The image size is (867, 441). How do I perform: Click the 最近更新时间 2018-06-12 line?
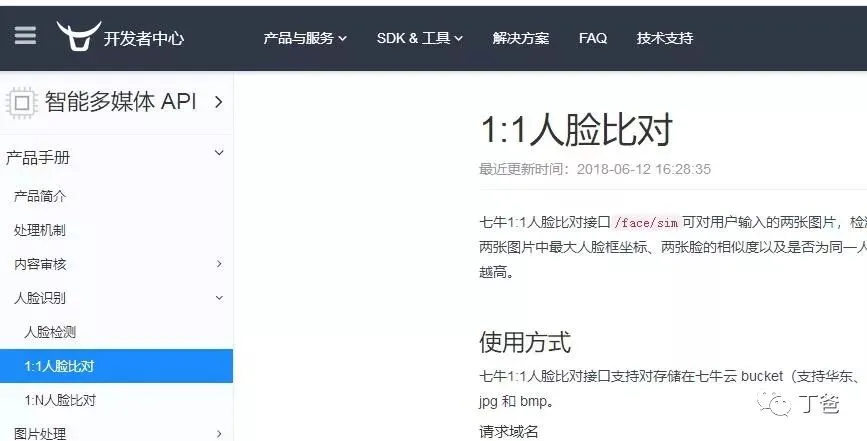click(595, 169)
